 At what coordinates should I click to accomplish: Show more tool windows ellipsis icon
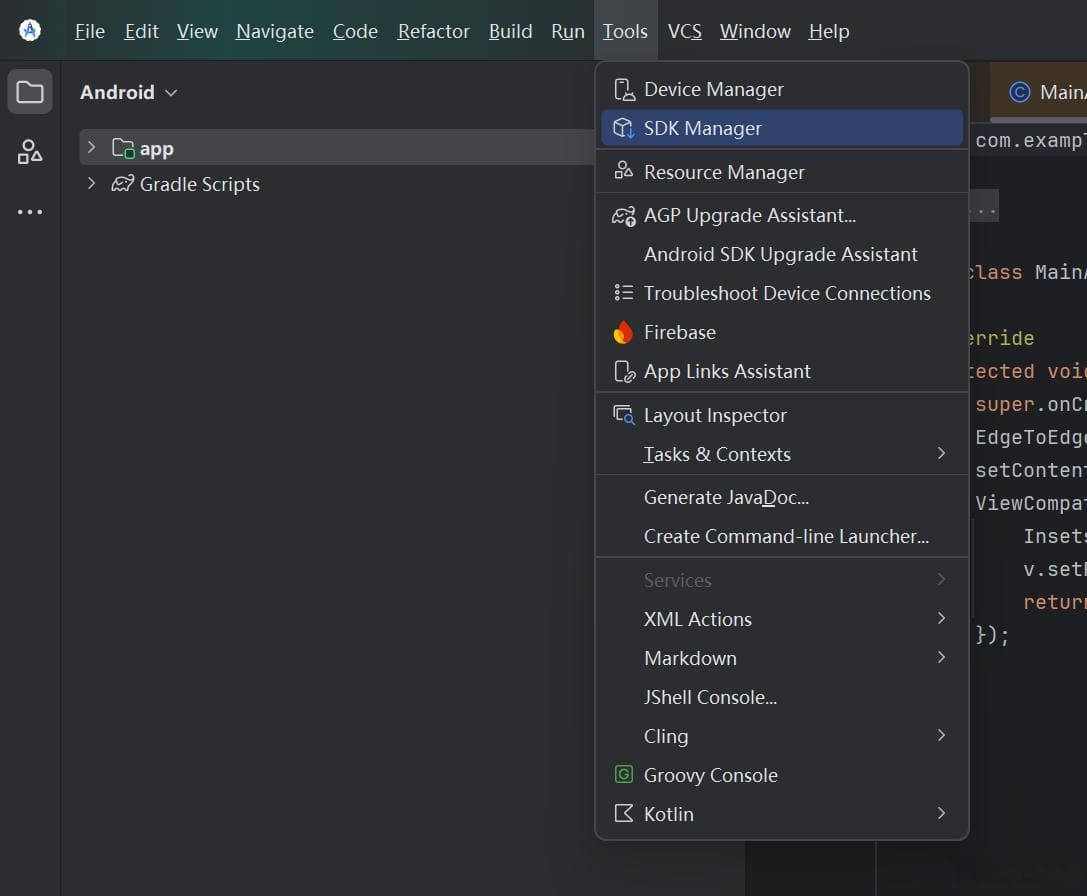click(30, 212)
